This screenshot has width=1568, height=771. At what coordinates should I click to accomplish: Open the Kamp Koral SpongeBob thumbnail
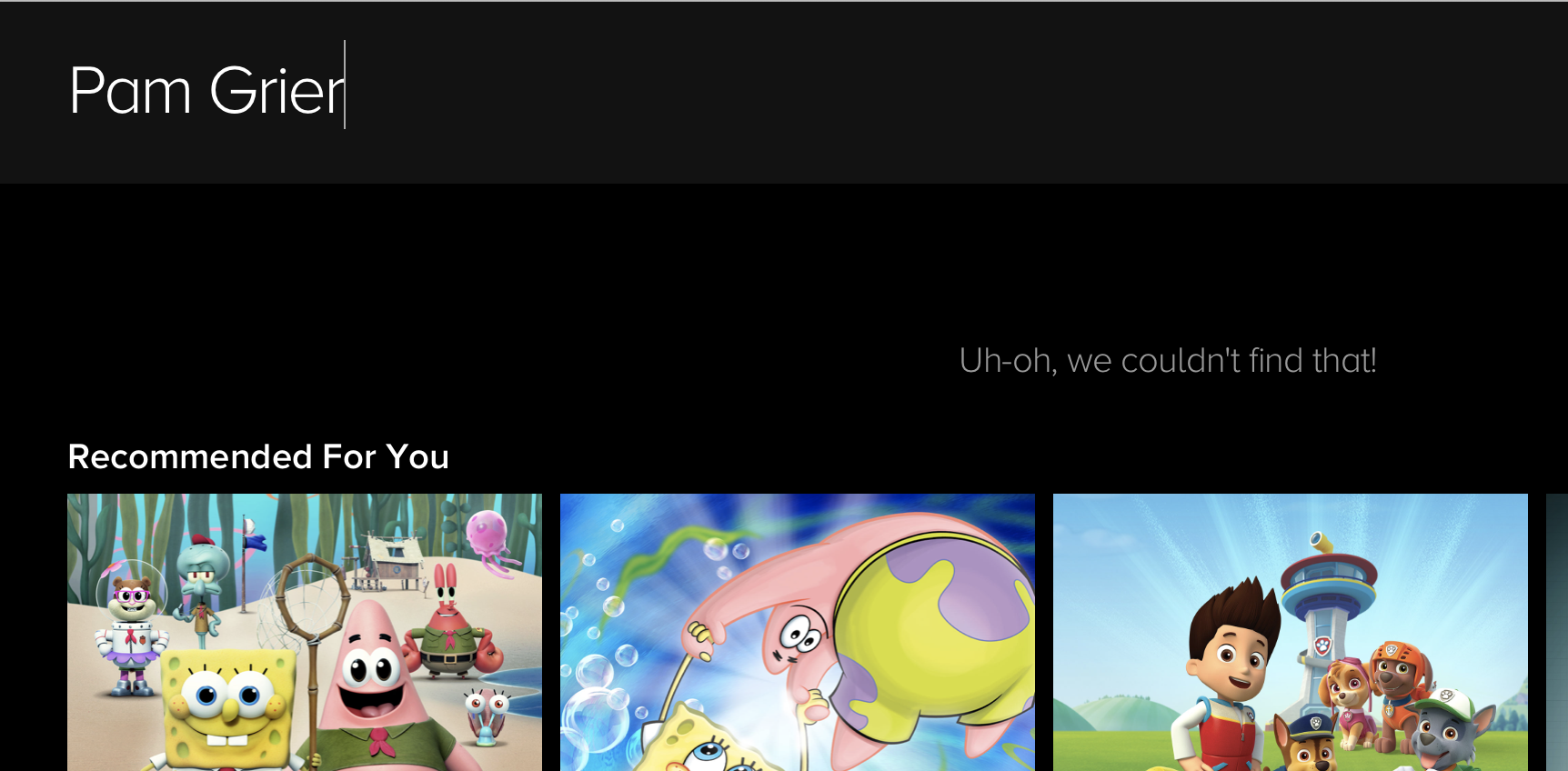click(x=305, y=632)
